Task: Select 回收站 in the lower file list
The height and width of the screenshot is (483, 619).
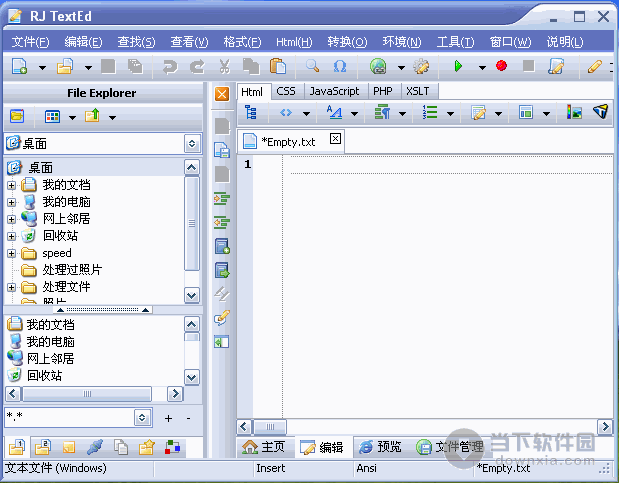Action: tap(44, 376)
